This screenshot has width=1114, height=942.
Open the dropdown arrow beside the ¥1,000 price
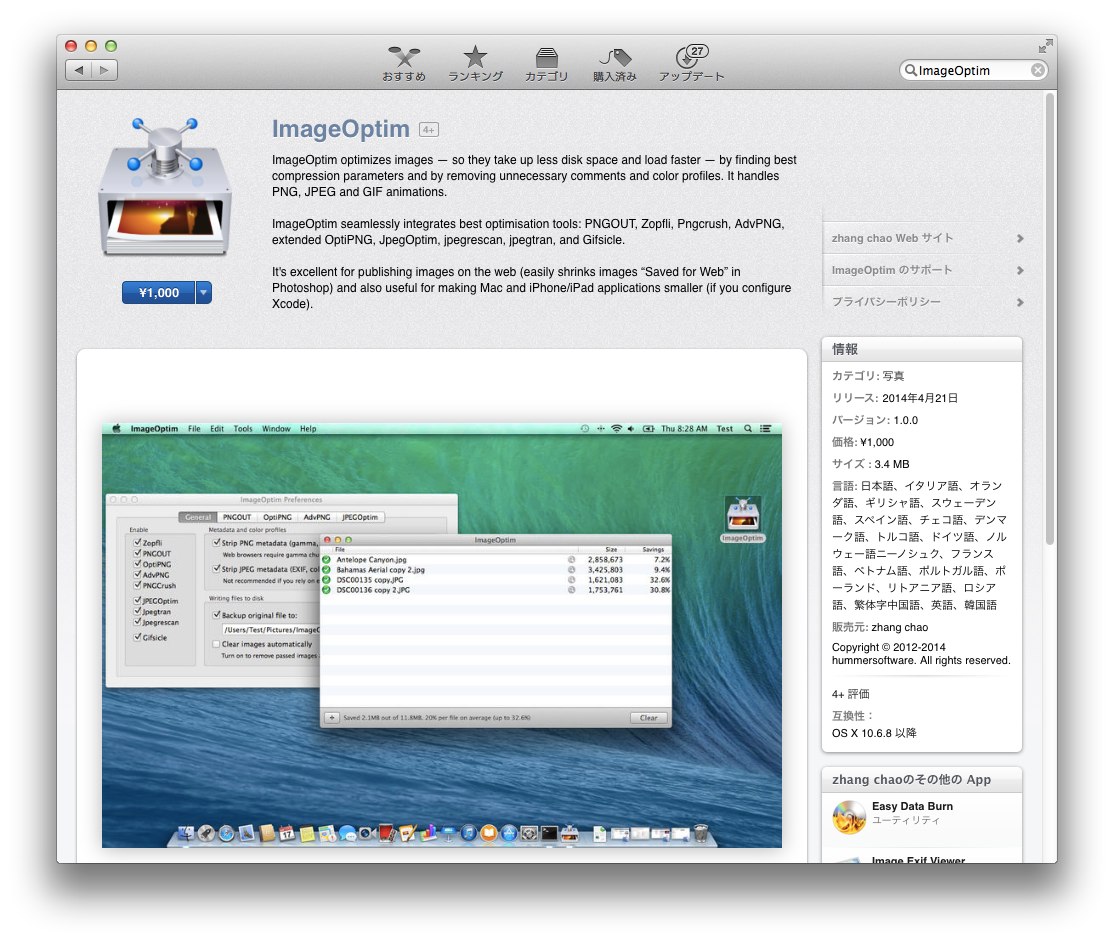(x=203, y=293)
